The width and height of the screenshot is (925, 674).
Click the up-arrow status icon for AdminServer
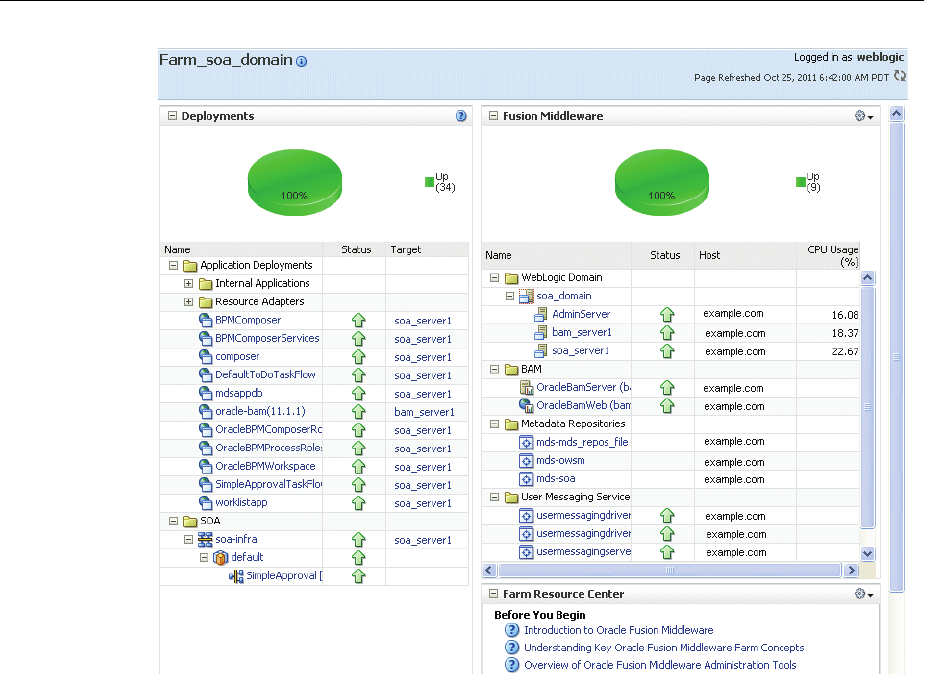667,314
